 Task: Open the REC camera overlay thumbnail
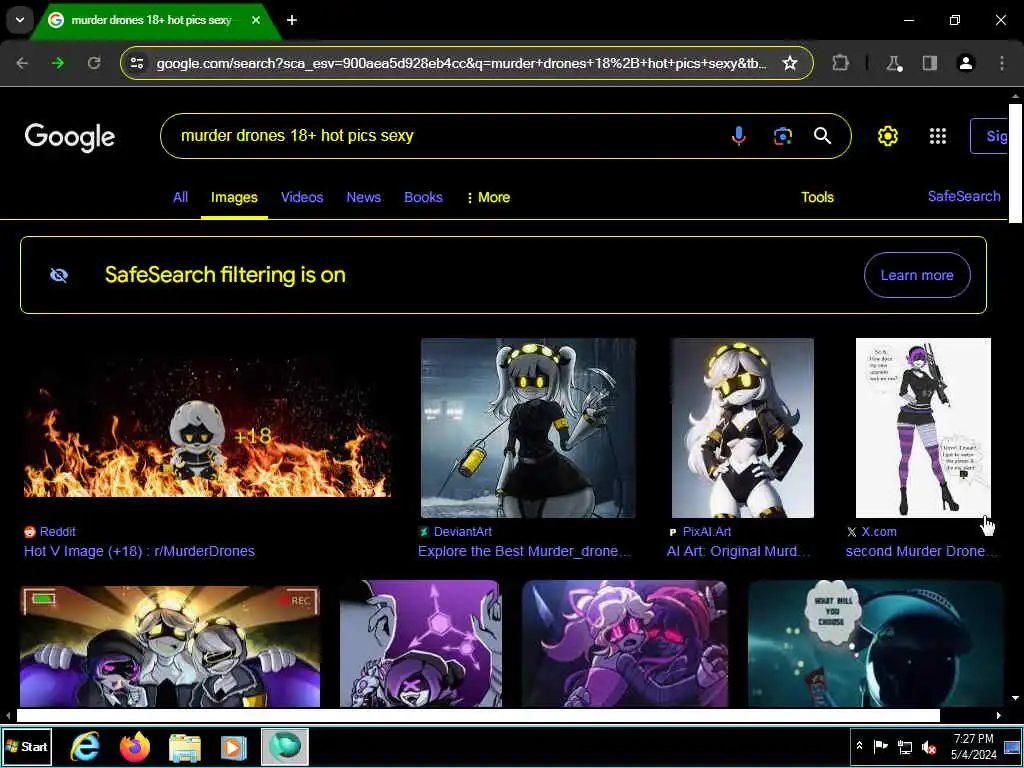[170, 646]
